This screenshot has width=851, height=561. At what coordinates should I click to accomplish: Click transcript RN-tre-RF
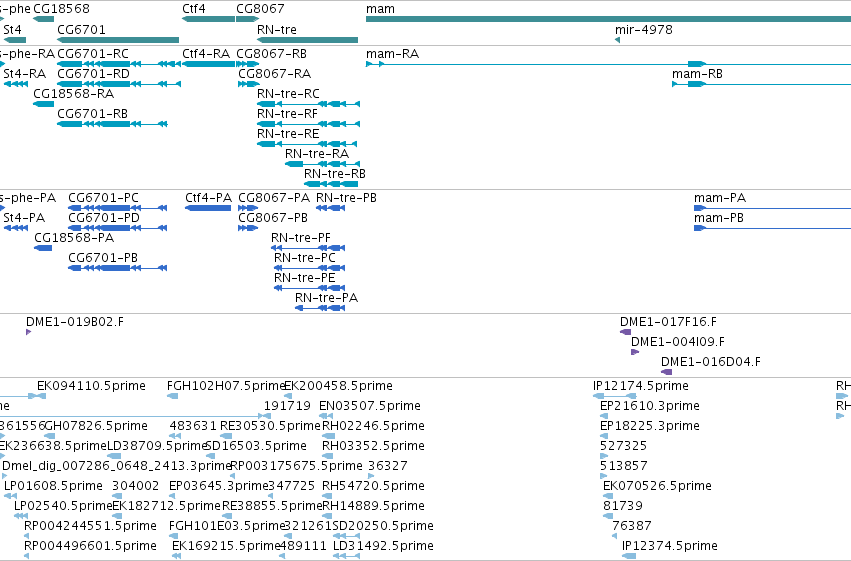click(x=308, y=124)
